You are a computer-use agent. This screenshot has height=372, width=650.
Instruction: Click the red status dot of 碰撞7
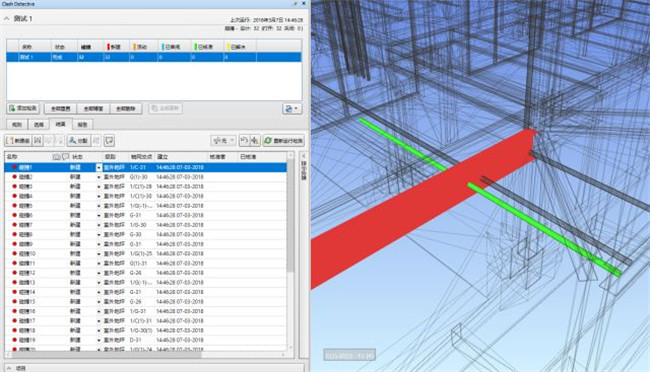click(x=15, y=225)
